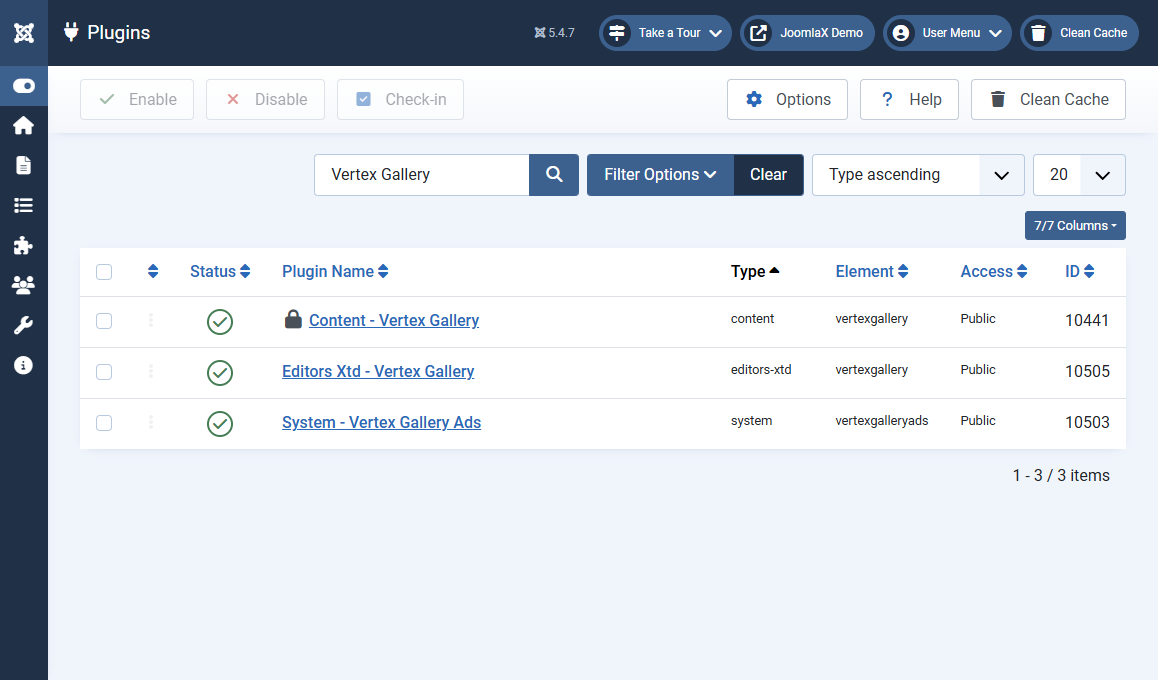The width and height of the screenshot is (1158, 680).
Task: Sort by the ordering column arrows icon
Action: pyautogui.click(x=153, y=271)
